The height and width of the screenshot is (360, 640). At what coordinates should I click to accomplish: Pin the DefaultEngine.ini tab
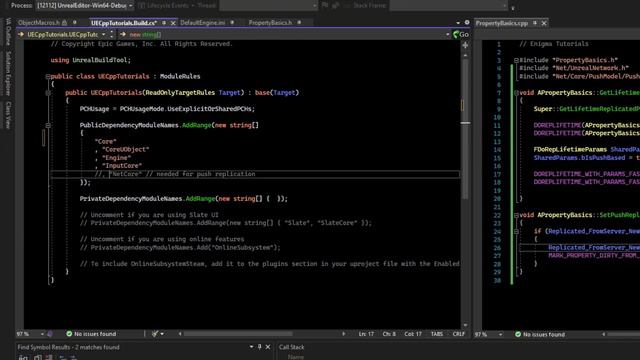[x=232, y=23]
